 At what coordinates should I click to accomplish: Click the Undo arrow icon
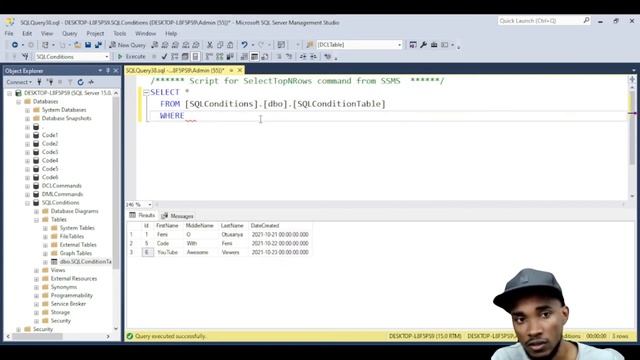click(x=244, y=45)
